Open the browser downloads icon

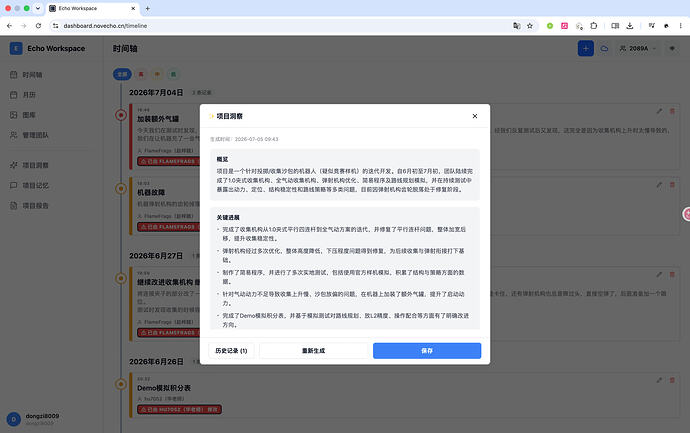pyautogui.click(x=630, y=26)
